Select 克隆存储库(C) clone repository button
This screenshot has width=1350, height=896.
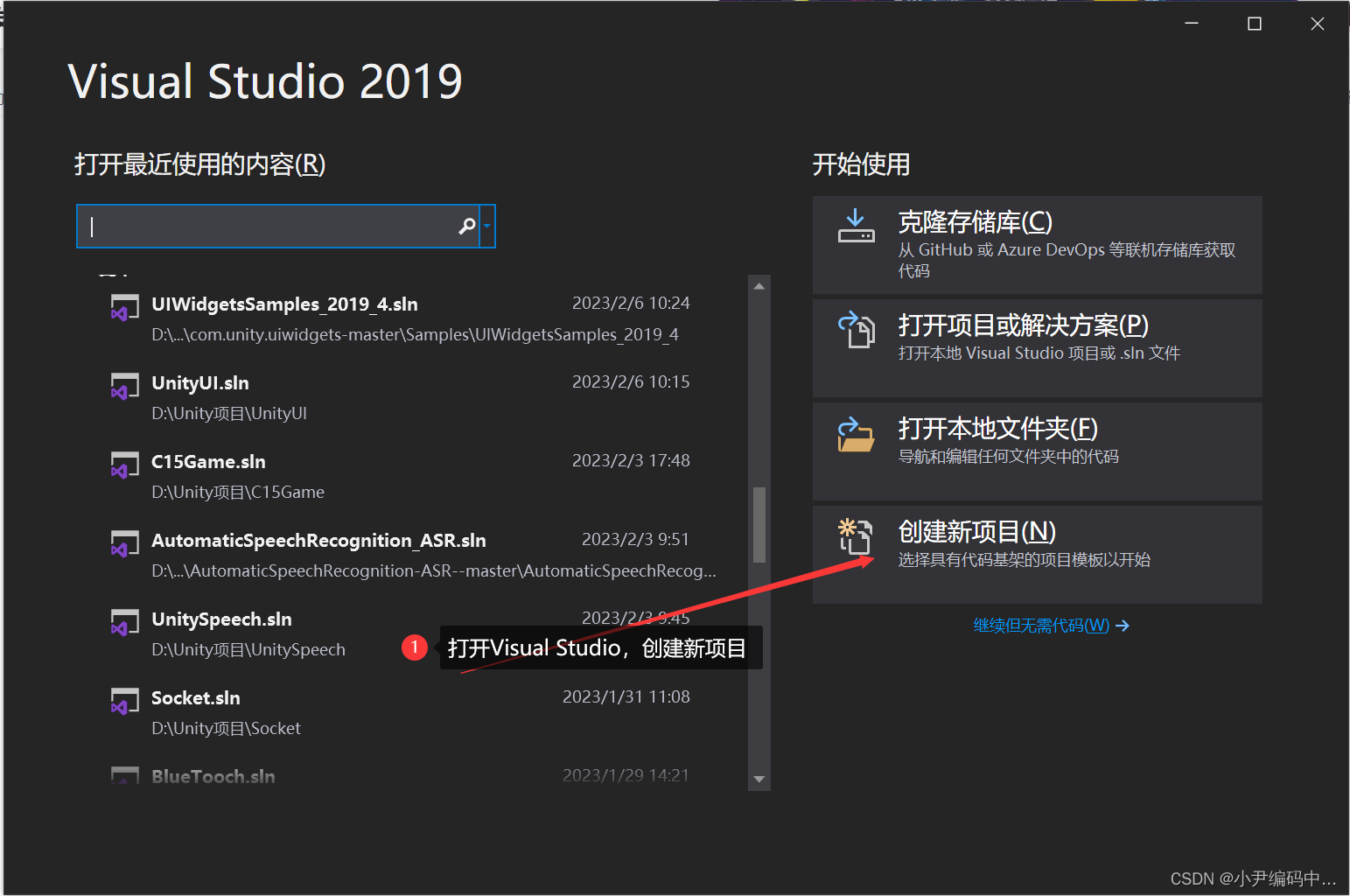pyautogui.click(x=1038, y=245)
